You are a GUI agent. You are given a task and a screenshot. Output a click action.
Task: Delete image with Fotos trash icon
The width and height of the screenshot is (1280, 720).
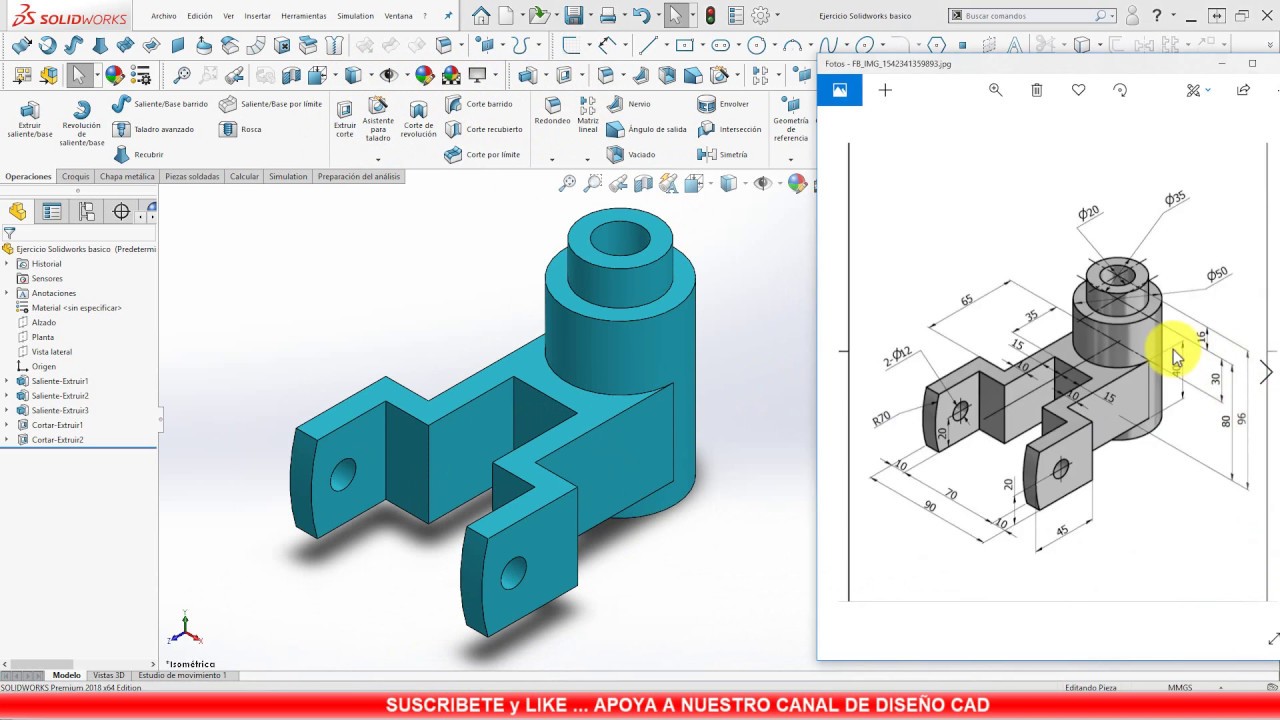point(1037,90)
